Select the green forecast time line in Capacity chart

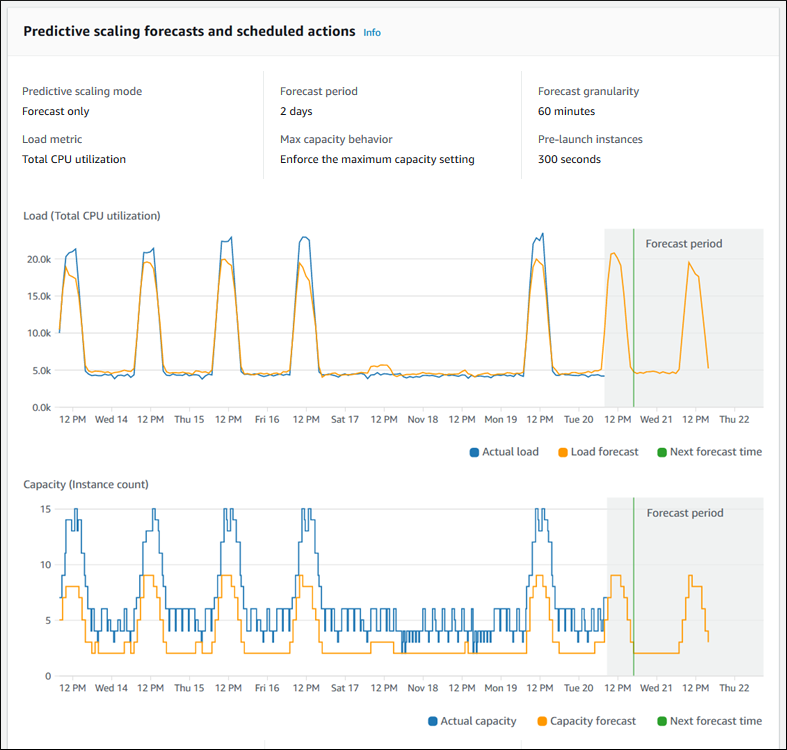coord(634,590)
